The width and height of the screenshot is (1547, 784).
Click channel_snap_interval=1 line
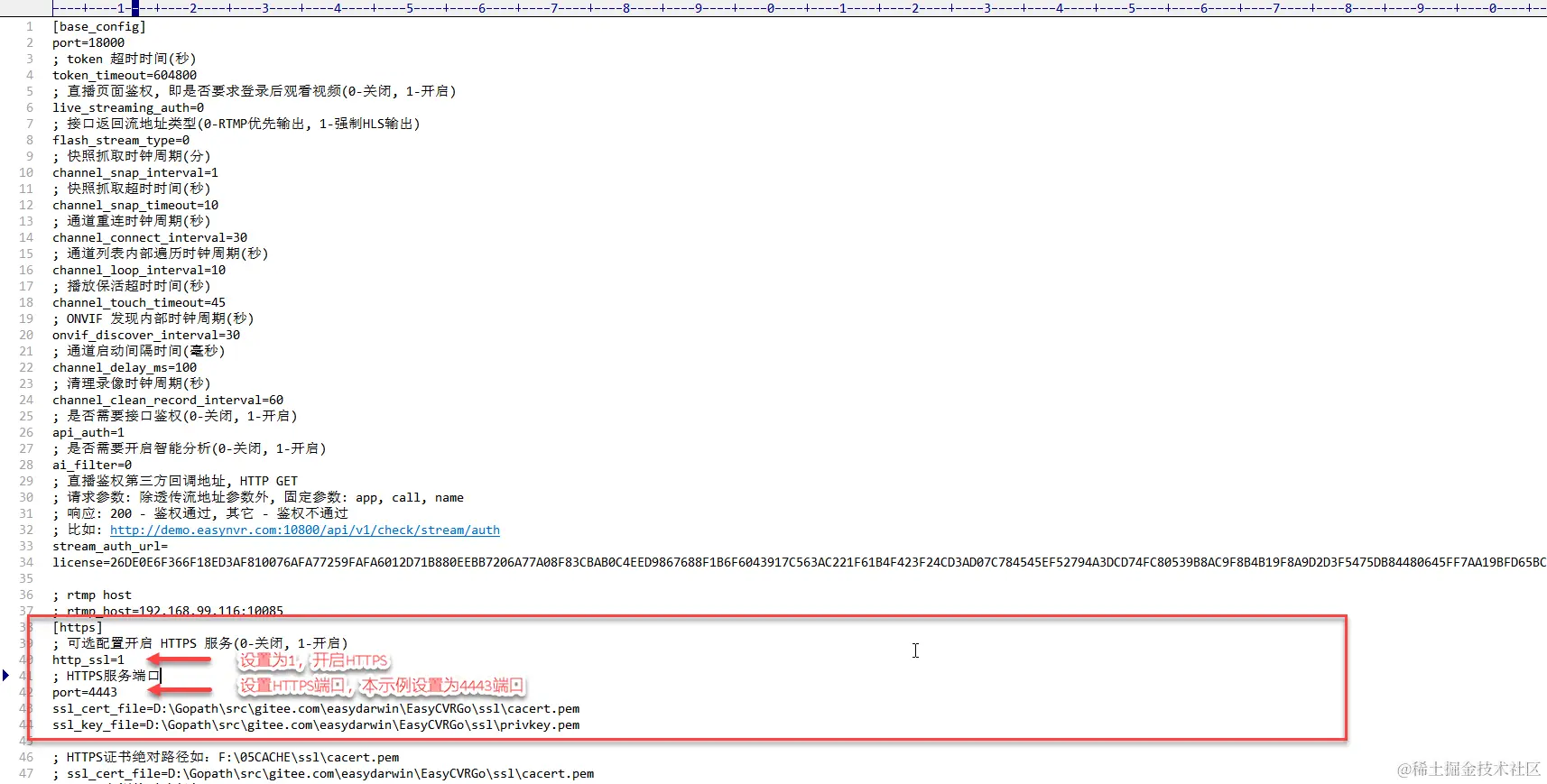(135, 173)
